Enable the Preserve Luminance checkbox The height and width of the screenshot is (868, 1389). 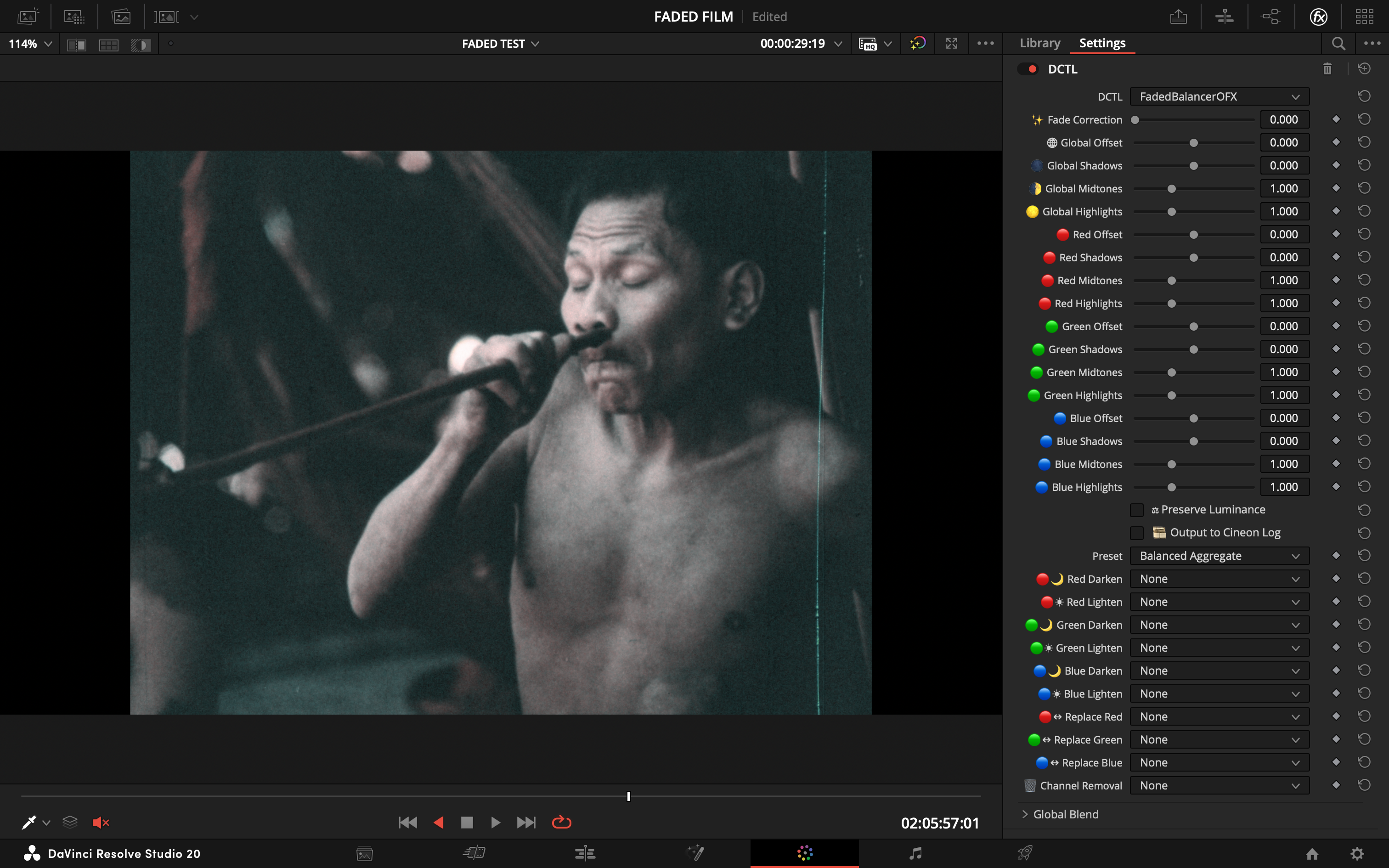click(x=1136, y=510)
